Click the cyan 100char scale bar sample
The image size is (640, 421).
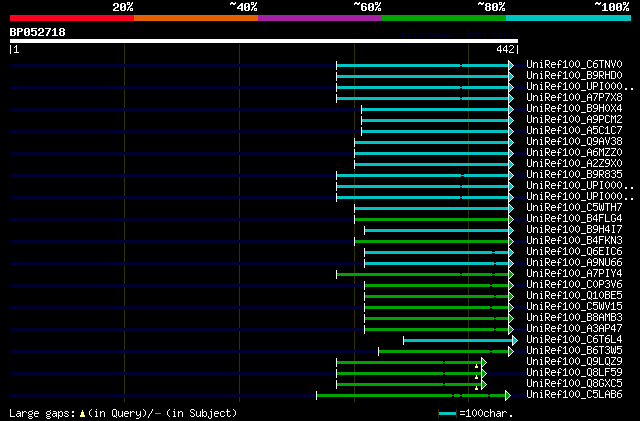pos(447,414)
